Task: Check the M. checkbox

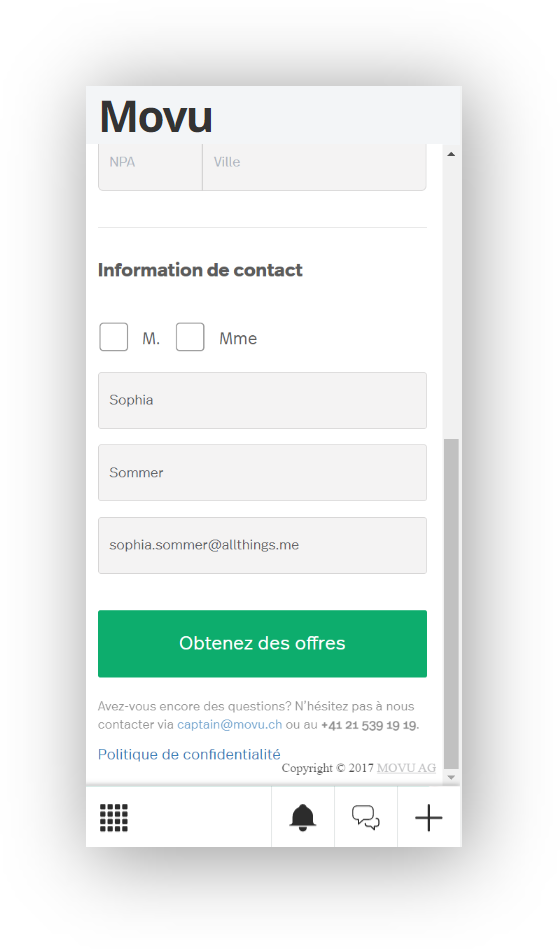Action: 114,337
